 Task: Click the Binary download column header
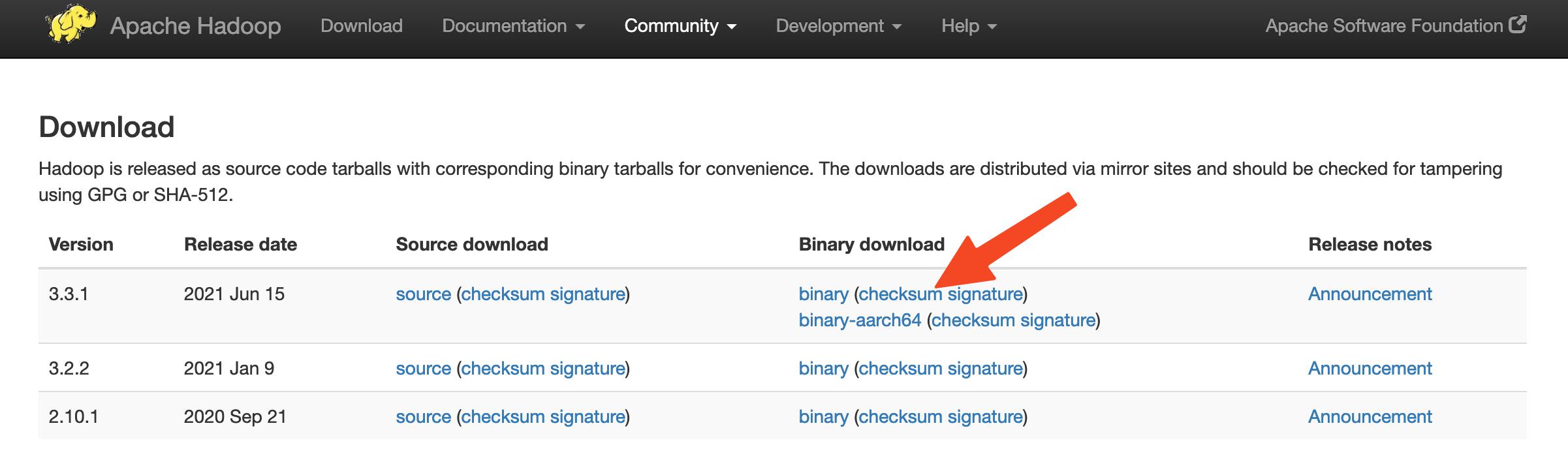(x=871, y=245)
